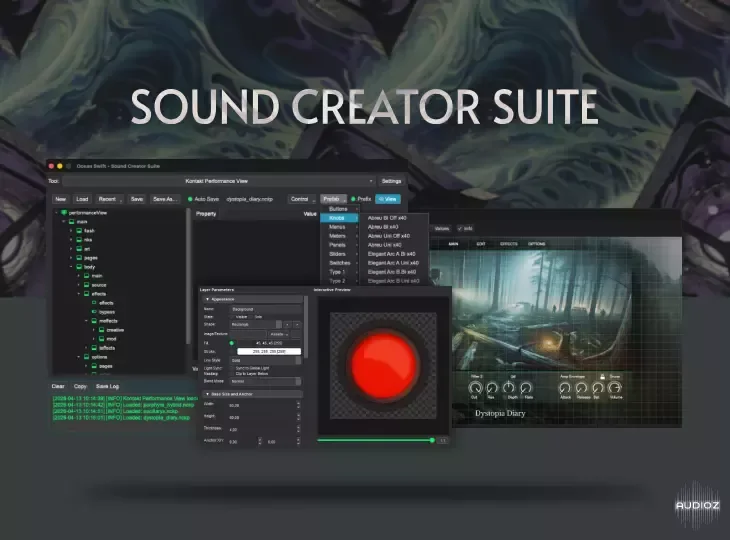Screen dimensions: 730x540
Task: Toggle the Solo state checkbox
Action: (x=250, y=317)
